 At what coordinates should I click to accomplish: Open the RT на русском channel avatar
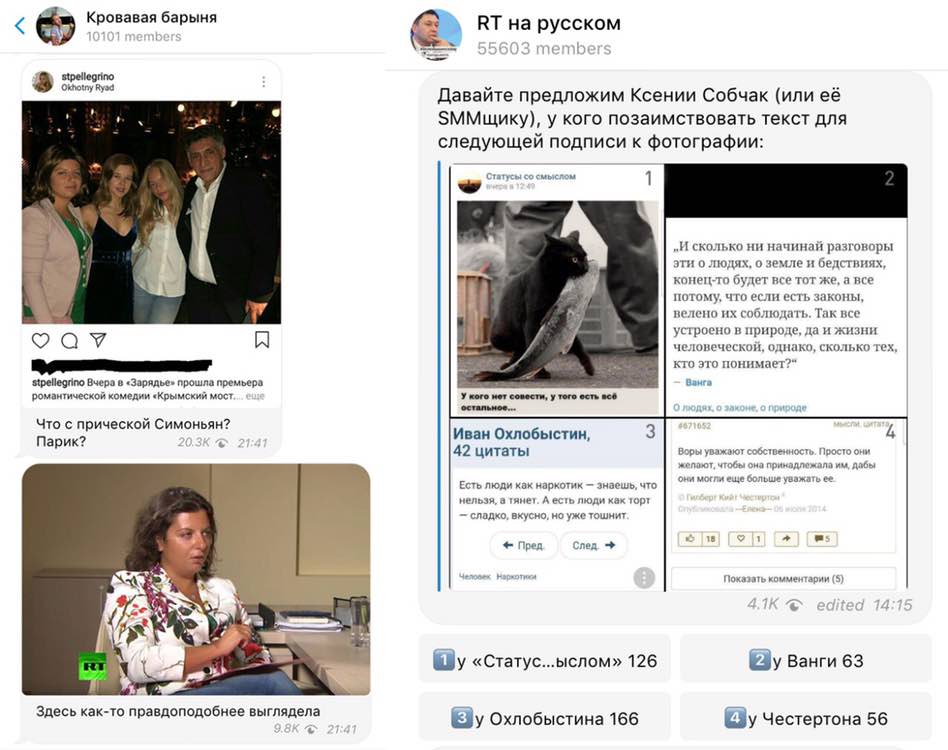click(435, 34)
